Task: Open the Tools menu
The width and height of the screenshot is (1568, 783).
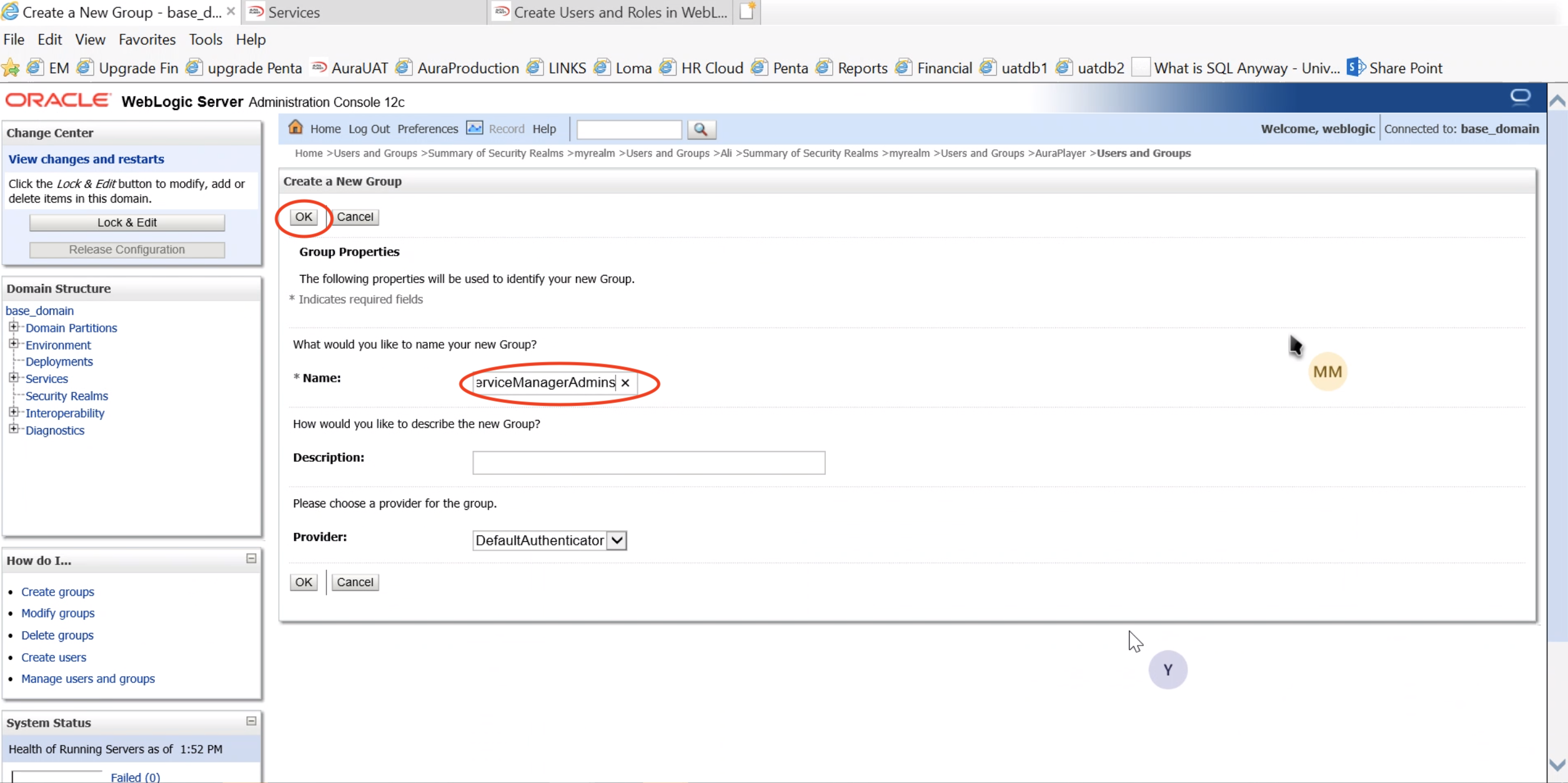Action: click(206, 39)
